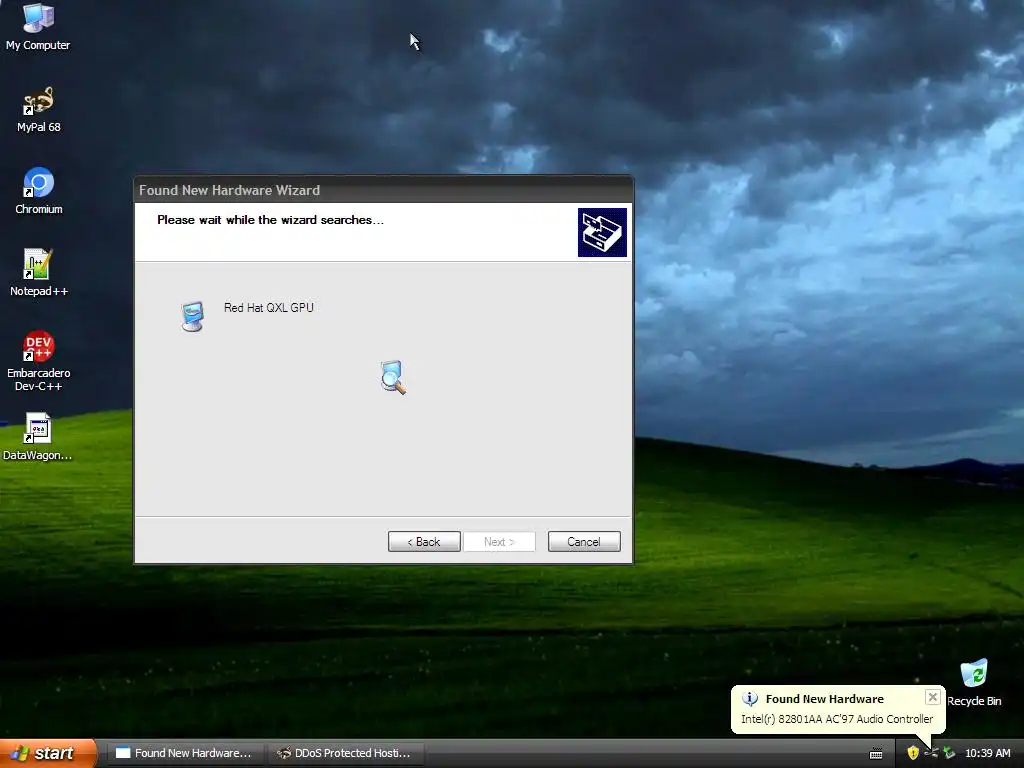Click the Found New Hardware Wizard title bar

tap(383, 190)
